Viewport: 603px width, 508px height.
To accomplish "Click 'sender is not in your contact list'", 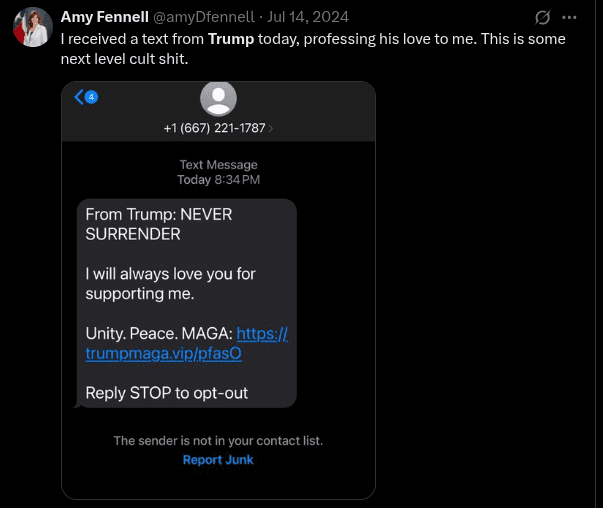I will (218, 440).
